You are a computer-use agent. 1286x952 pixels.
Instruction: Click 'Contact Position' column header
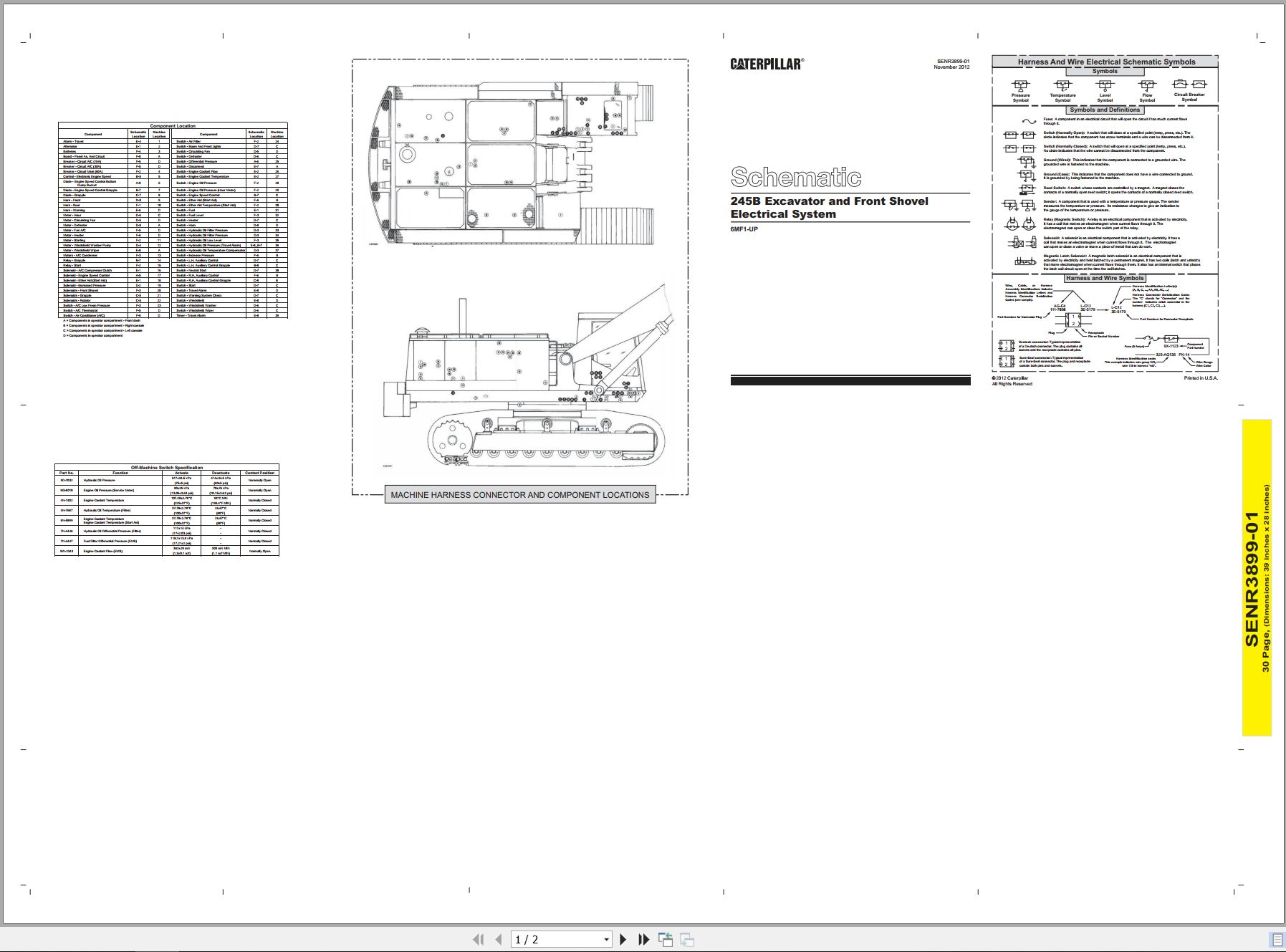tap(259, 473)
